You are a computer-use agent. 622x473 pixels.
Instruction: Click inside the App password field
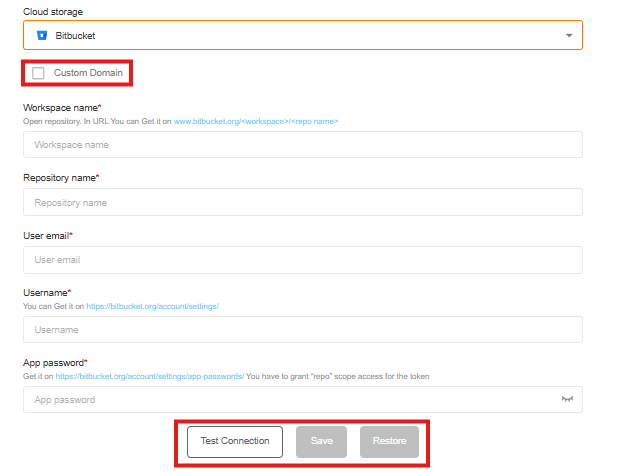290,400
